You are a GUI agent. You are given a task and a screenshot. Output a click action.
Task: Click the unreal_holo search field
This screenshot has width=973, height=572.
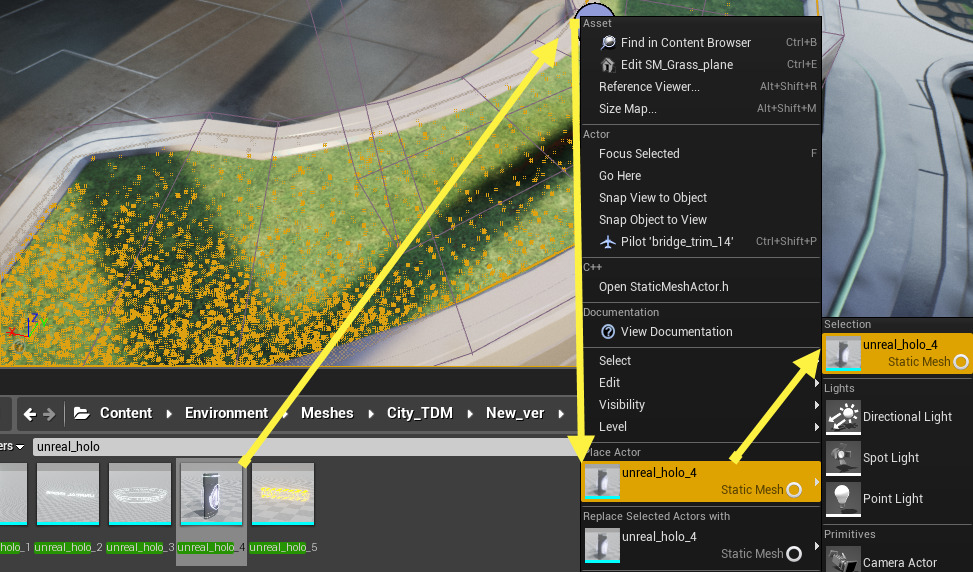(x=305, y=447)
